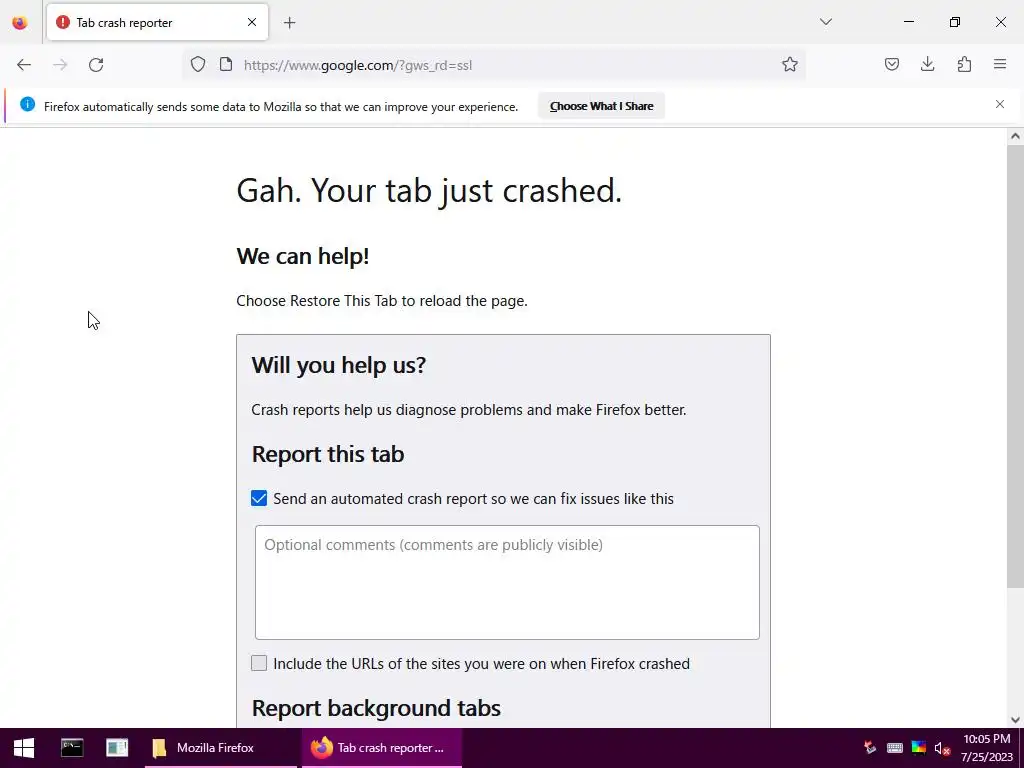1024x768 pixels.
Task: Click the info icon in notification bar
Action: 27,104
